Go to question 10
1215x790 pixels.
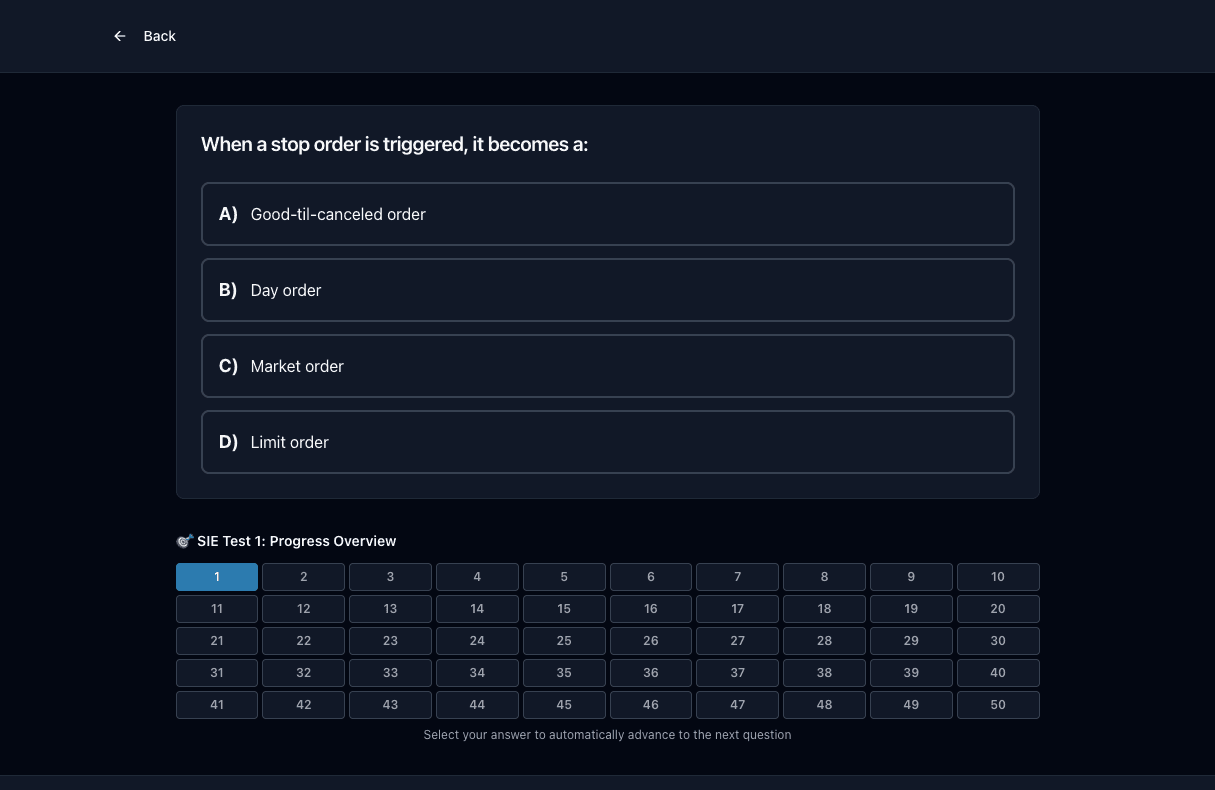tap(998, 577)
